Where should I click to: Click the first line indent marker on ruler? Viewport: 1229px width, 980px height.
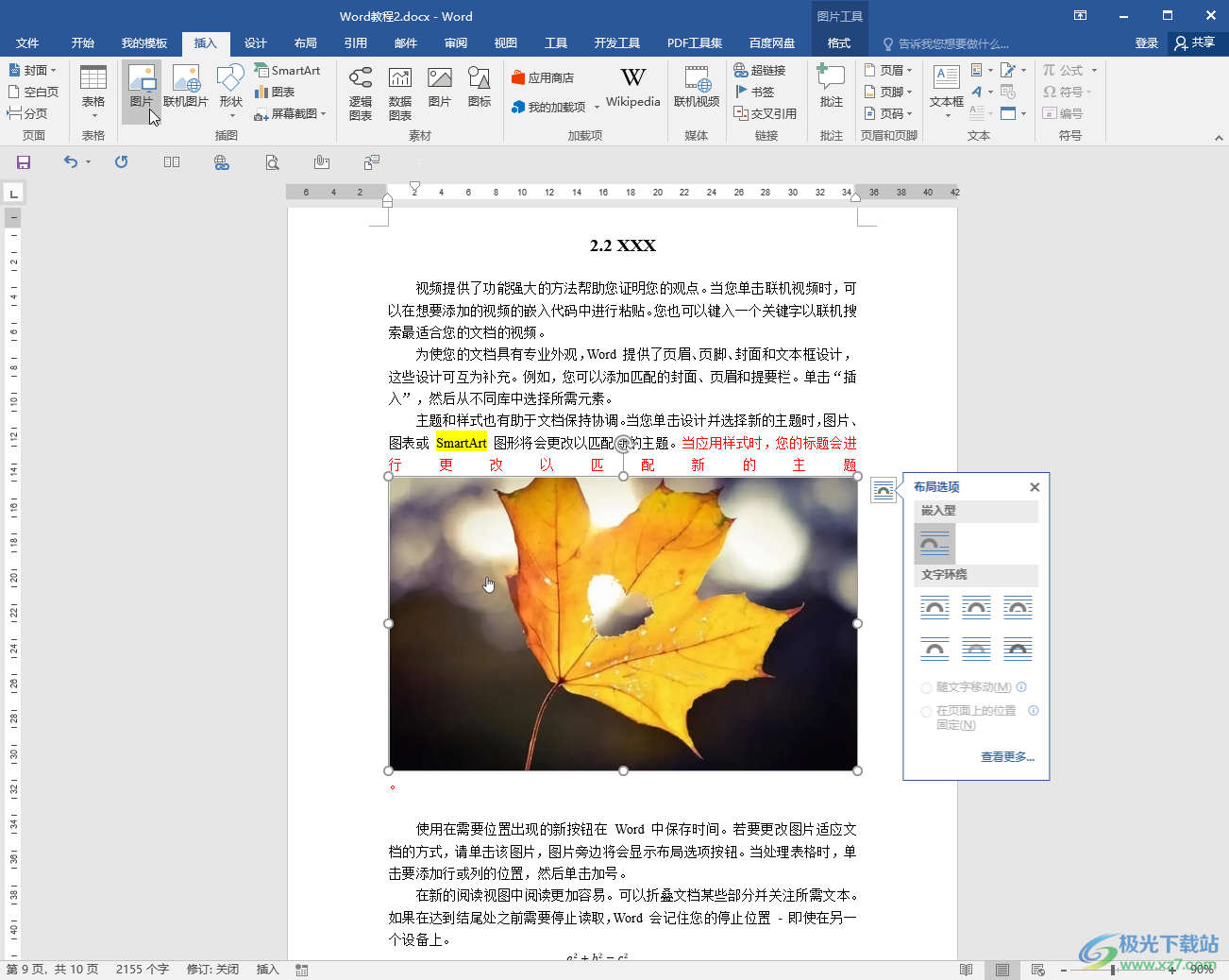[x=414, y=187]
